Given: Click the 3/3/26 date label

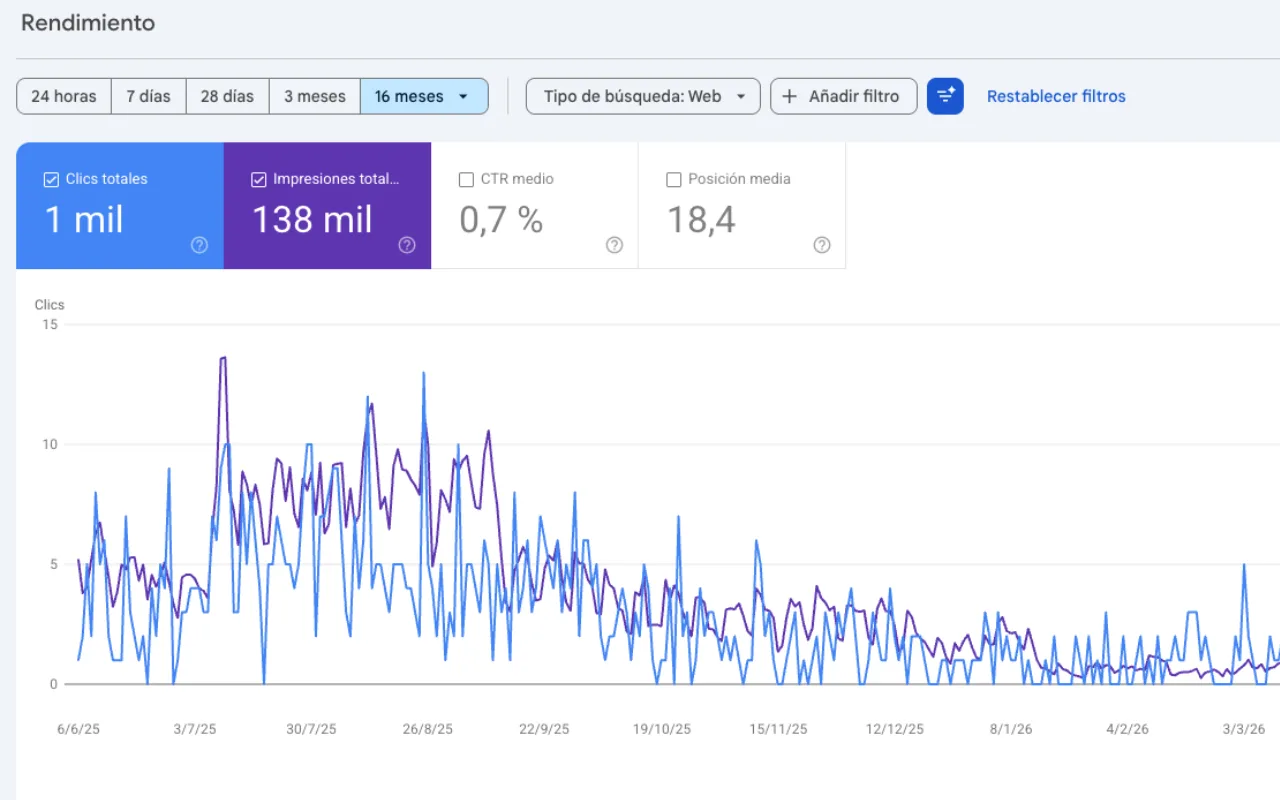Looking at the screenshot, I should (1244, 729).
